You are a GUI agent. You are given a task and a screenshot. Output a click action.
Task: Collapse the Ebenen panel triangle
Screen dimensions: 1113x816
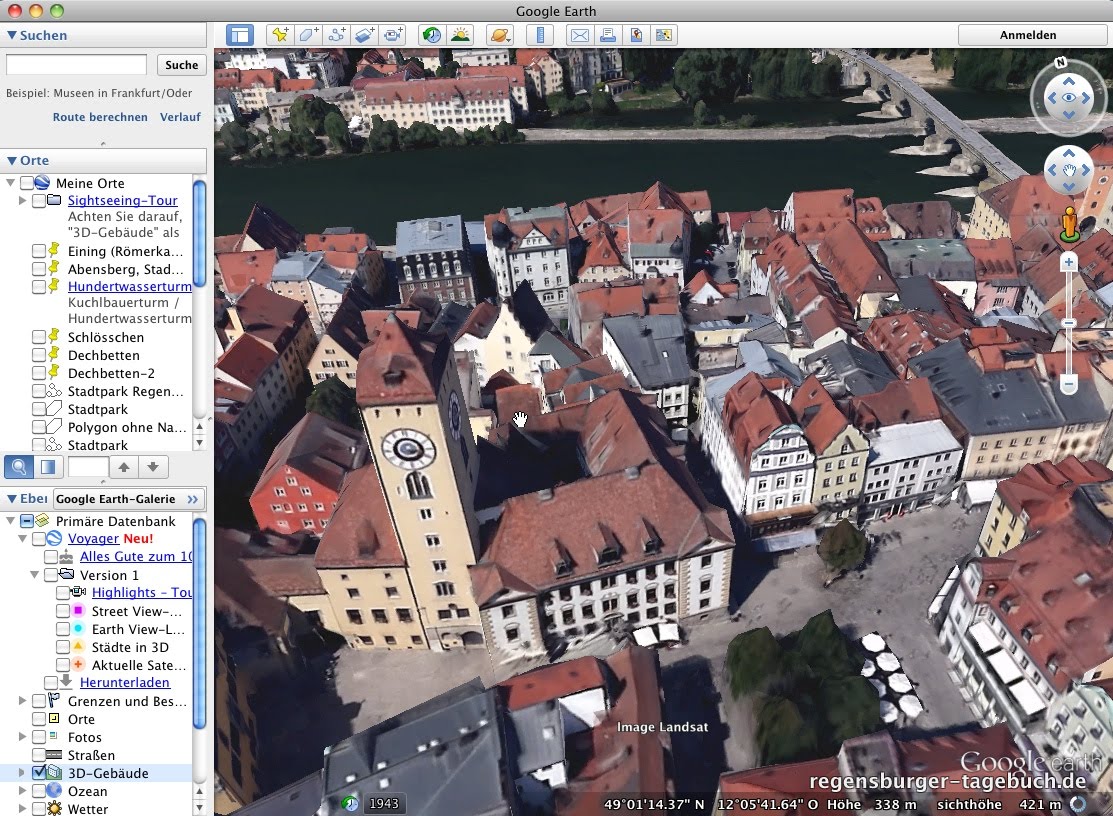(11, 499)
